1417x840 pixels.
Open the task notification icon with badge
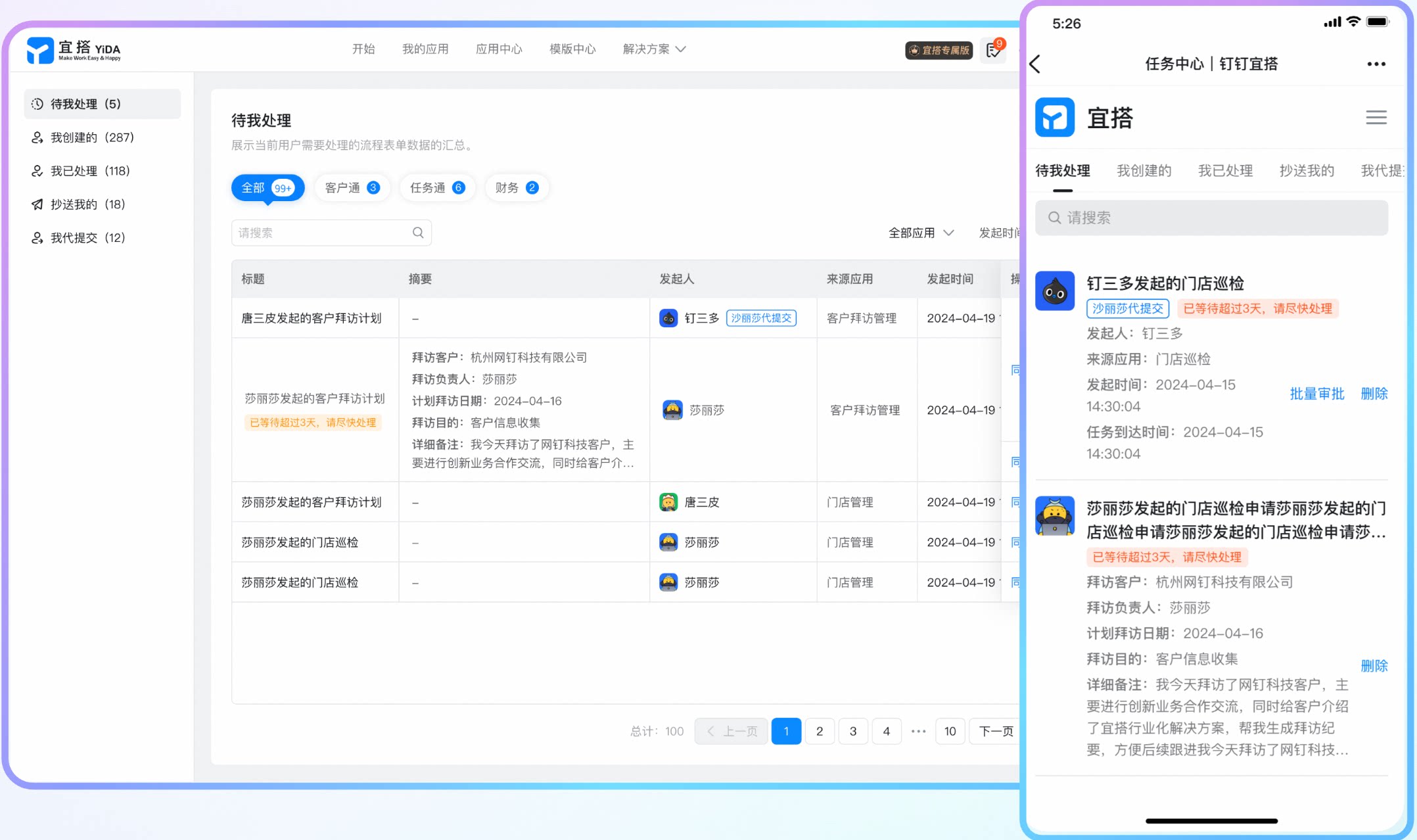pos(993,50)
